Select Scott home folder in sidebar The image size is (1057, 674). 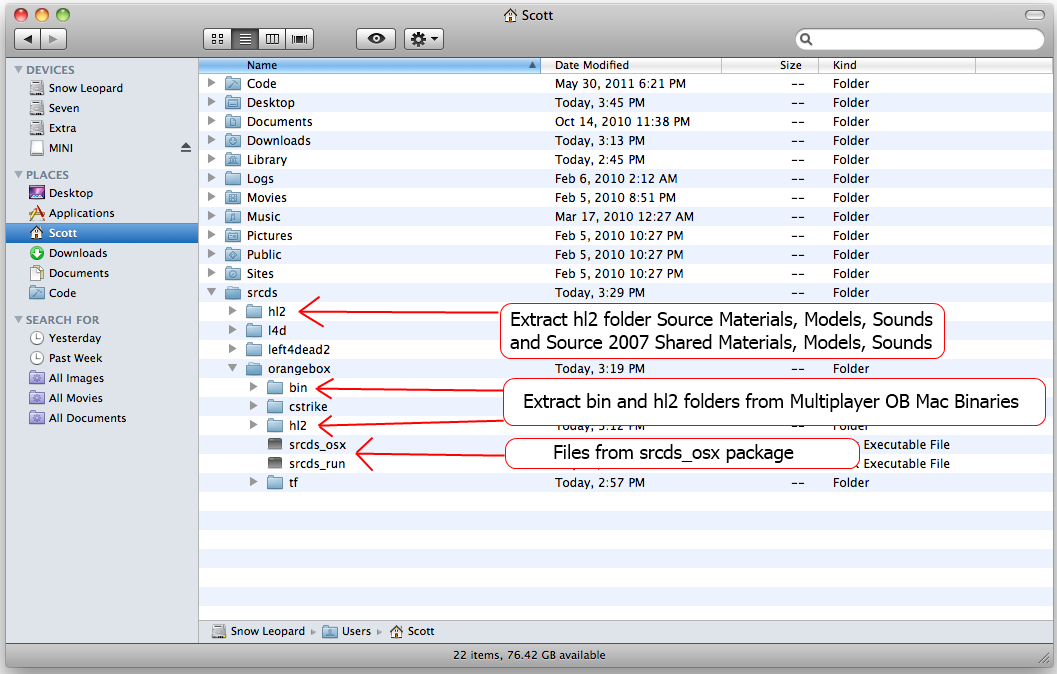pyautogui.click(x=102, y=233)
